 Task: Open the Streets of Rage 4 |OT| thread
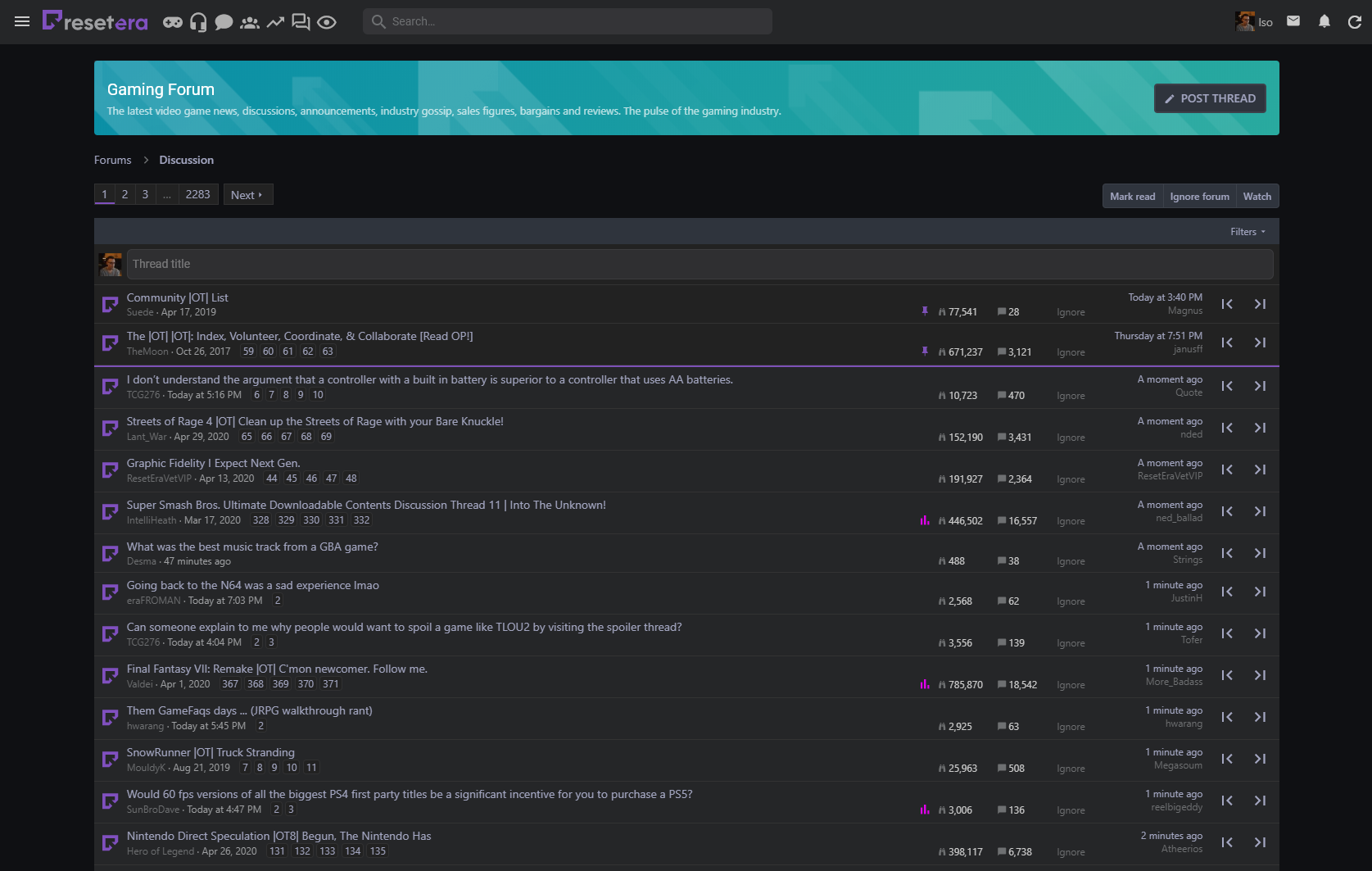(315, 421)
